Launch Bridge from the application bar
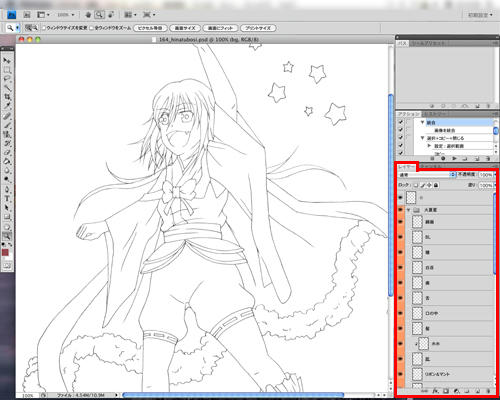 point(27,15)
